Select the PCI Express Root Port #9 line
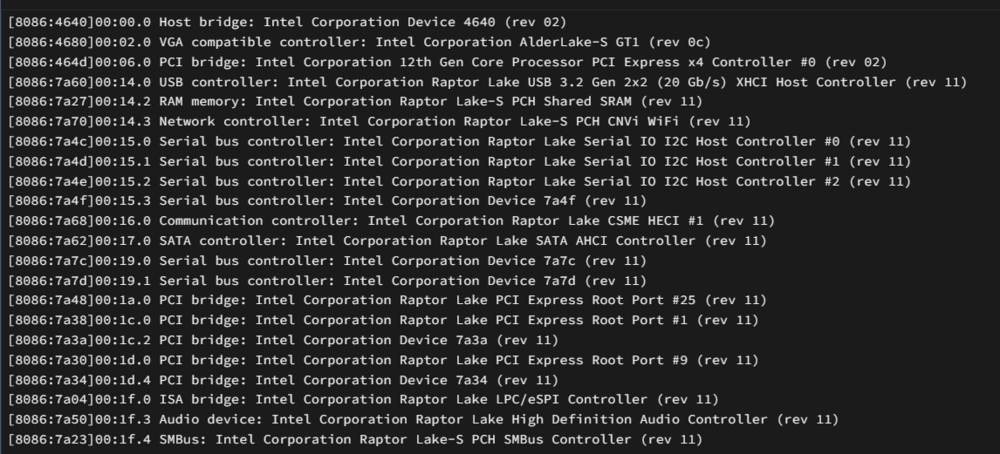1000x454 pixels. click(x=383, y=360)
